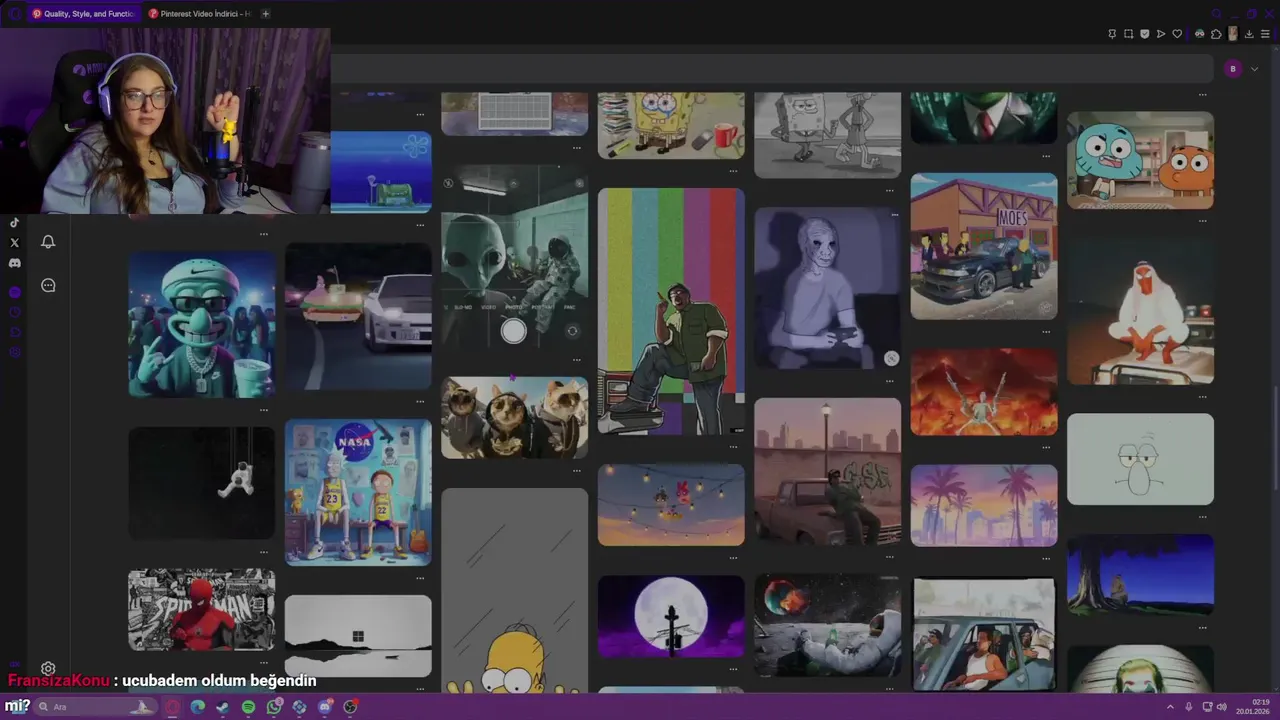
Task: Open the History clock icon in sidebar
Action: (14, 312)
